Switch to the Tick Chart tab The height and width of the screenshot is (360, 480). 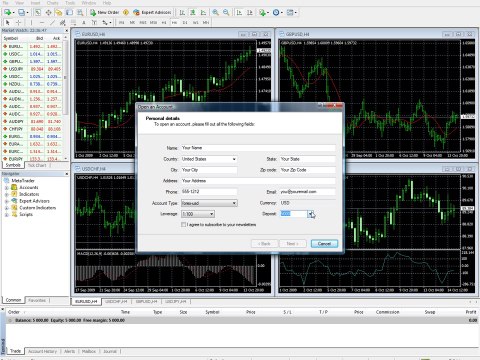(37, 165)
